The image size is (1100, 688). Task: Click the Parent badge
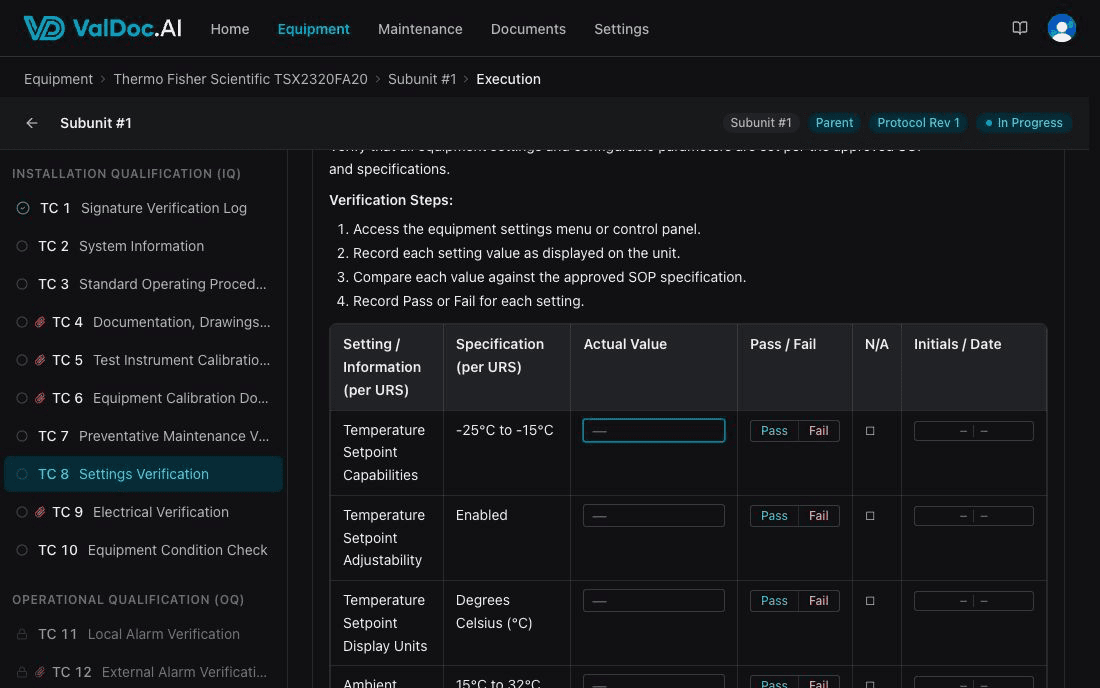click(x=834, y=123)
